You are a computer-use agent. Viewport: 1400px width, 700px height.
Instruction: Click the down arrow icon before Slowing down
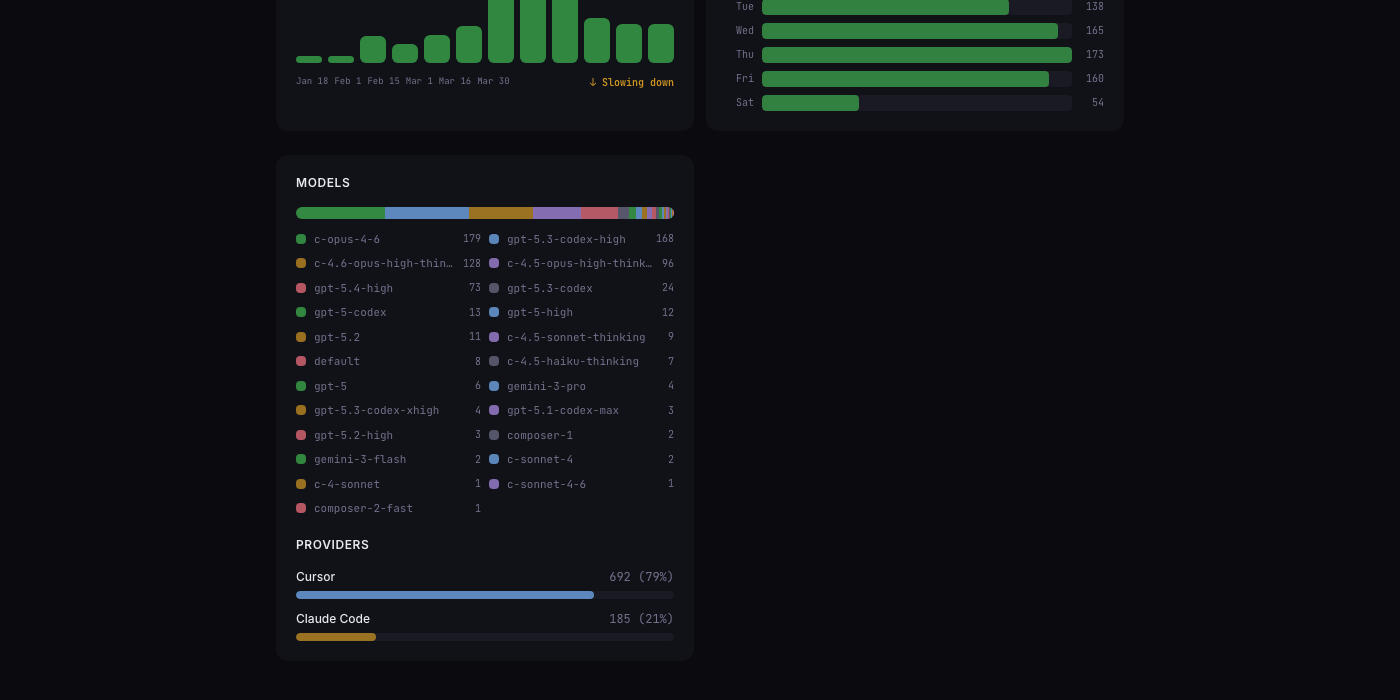pos(593,82)
